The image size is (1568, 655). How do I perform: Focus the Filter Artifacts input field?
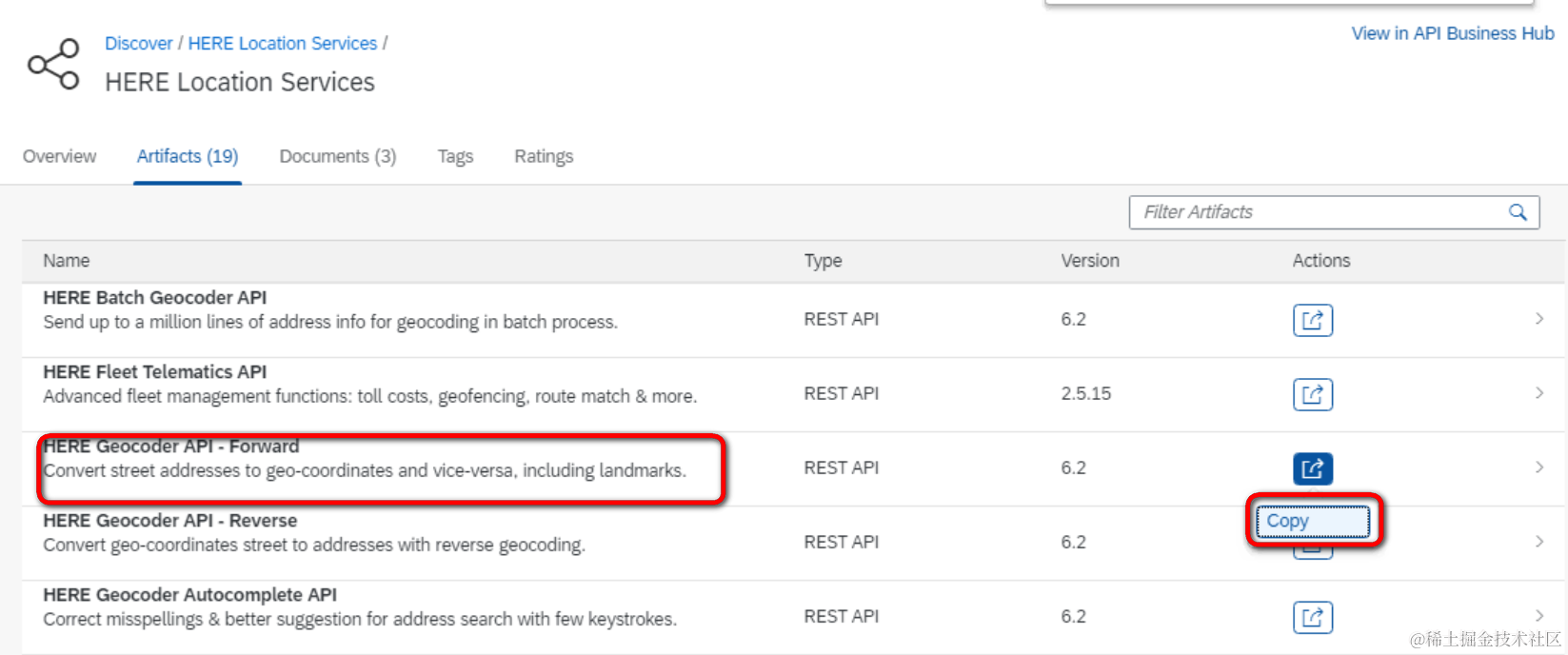1334,212
